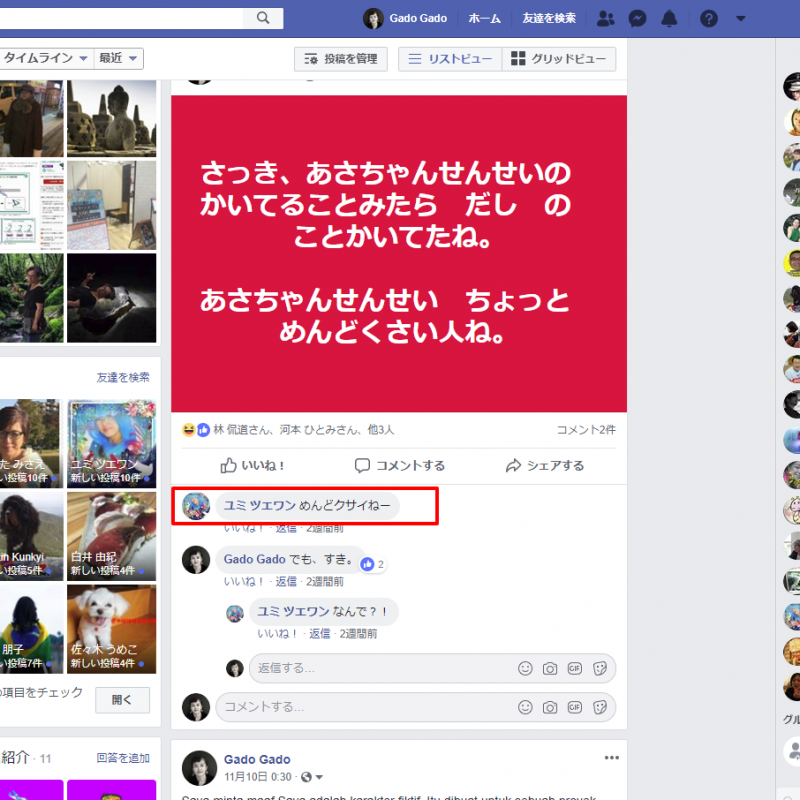
Task: Click the 投稿を管理 button
Action: click(x=341, y=59)
